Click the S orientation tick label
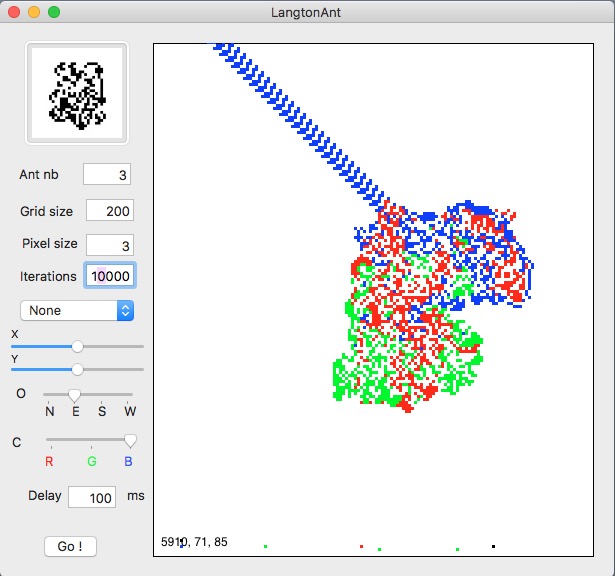The width and height of the screenshot is (615, 576). 102,411
